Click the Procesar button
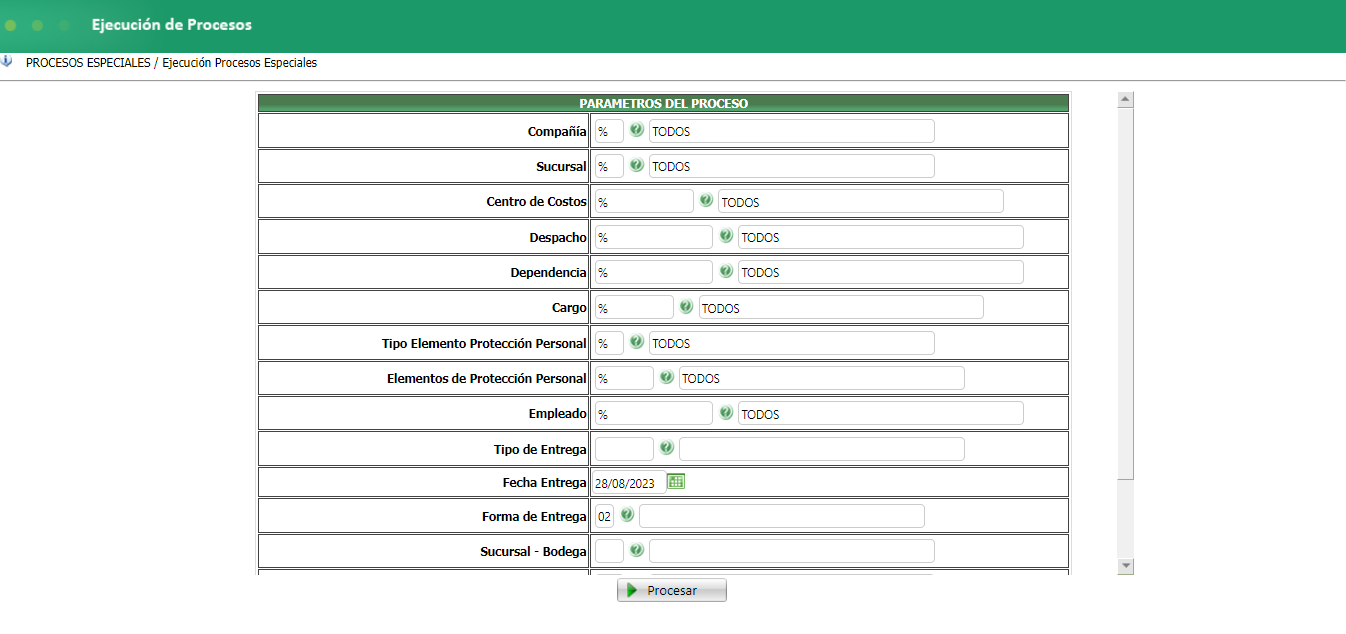The image size is (1346, 634). (x=672, y=590)
